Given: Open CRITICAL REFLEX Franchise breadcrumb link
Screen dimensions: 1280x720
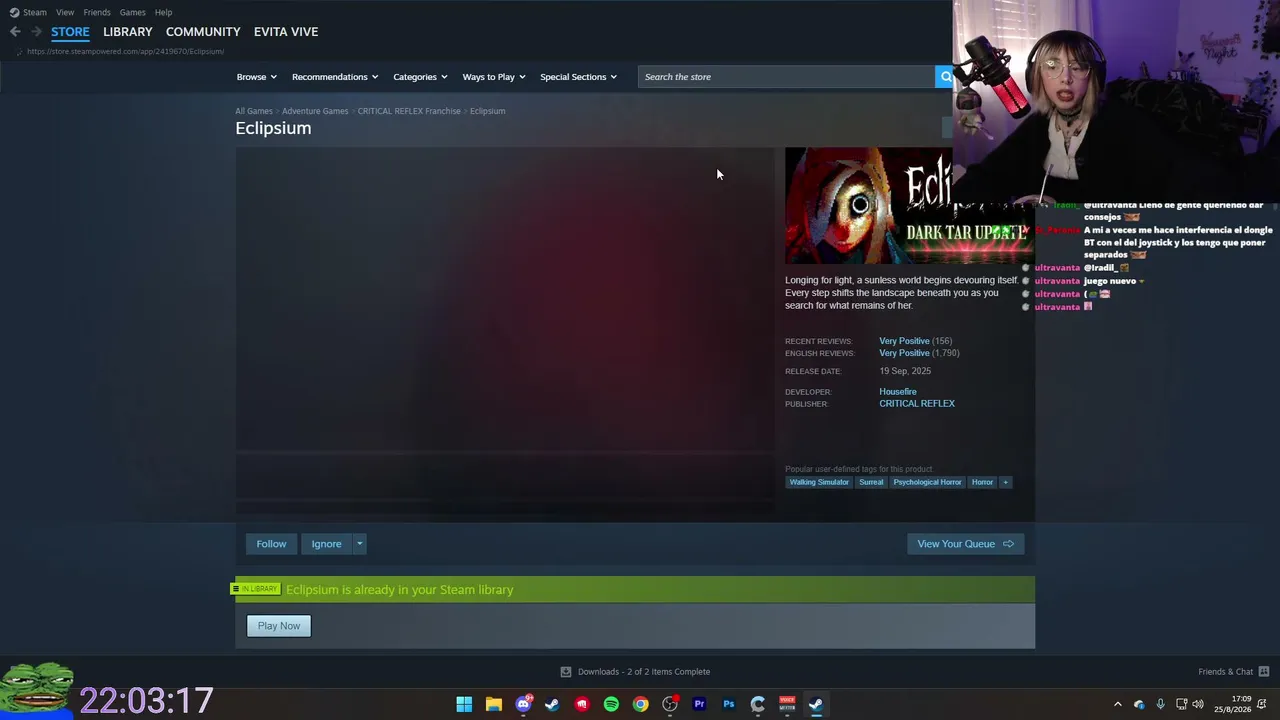Looking at the screenshot, I should coord(409,111).
